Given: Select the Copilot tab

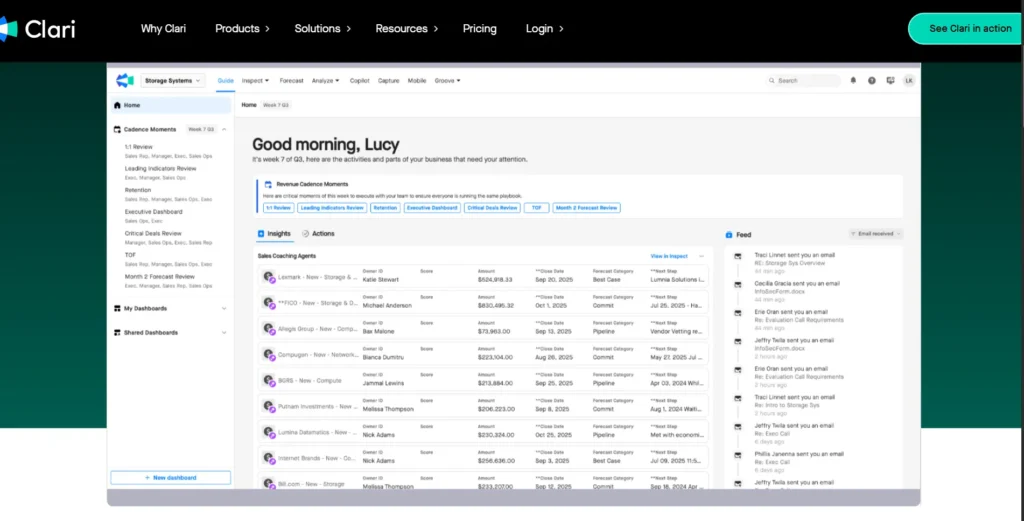Looking at the screenshot, I should point(359,80).
